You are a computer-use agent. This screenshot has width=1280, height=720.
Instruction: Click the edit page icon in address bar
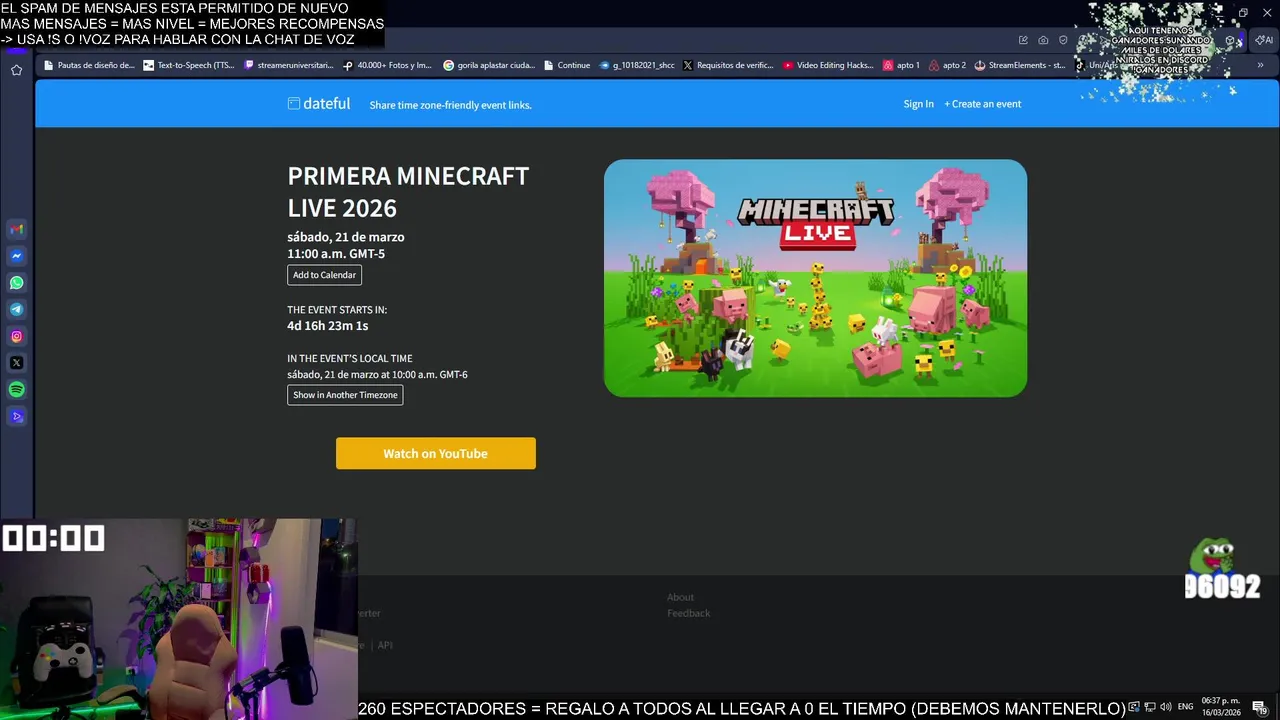[1023, 40]
